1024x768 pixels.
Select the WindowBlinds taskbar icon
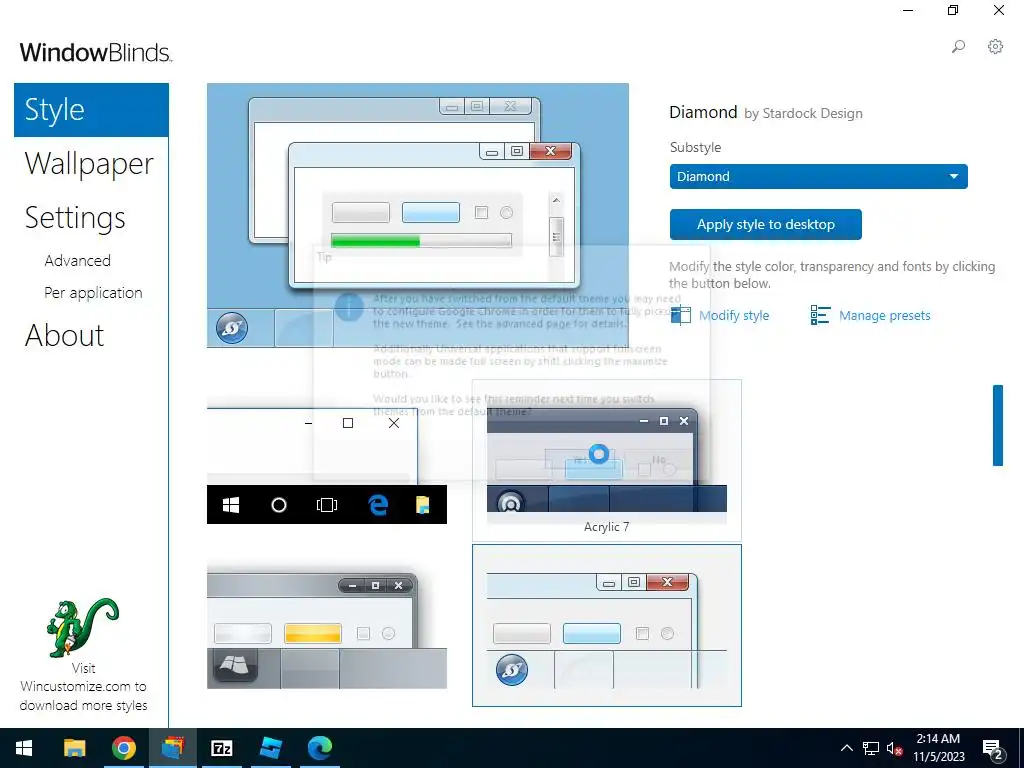tap(173, 748)
